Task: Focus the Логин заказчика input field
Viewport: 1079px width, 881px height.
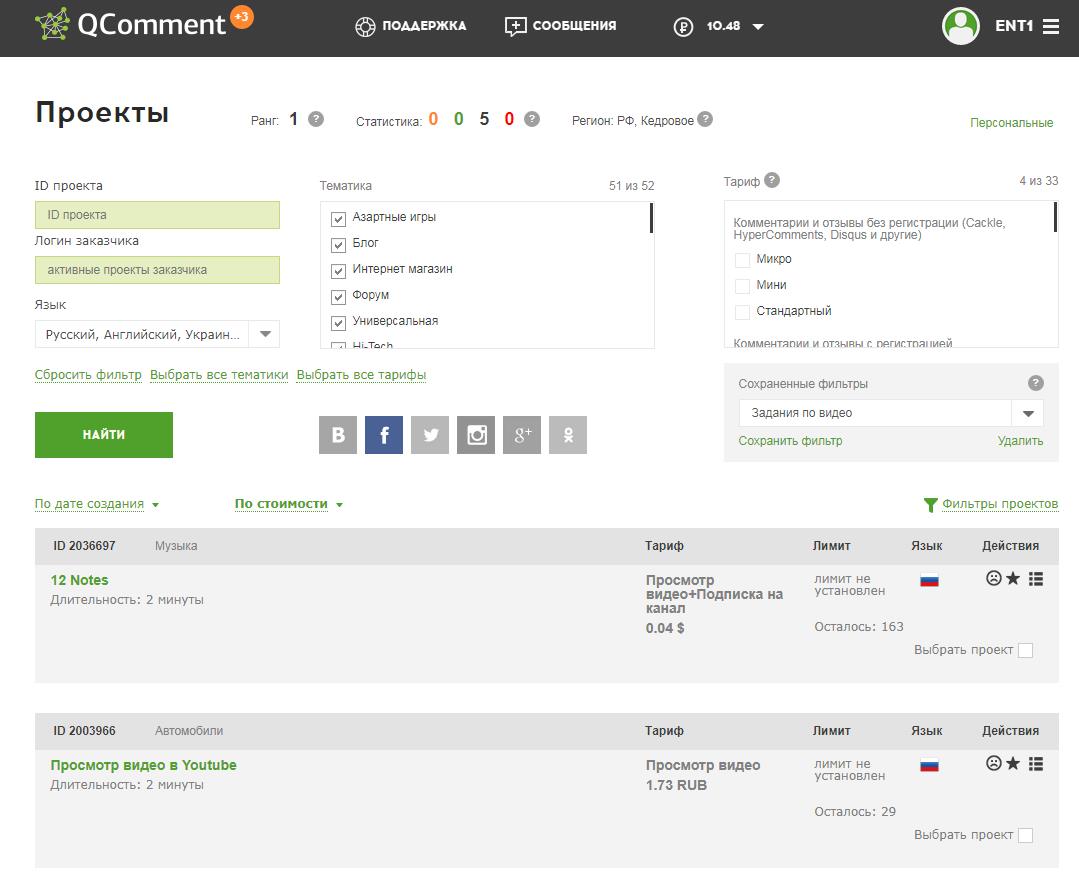Action: point(157,270)
